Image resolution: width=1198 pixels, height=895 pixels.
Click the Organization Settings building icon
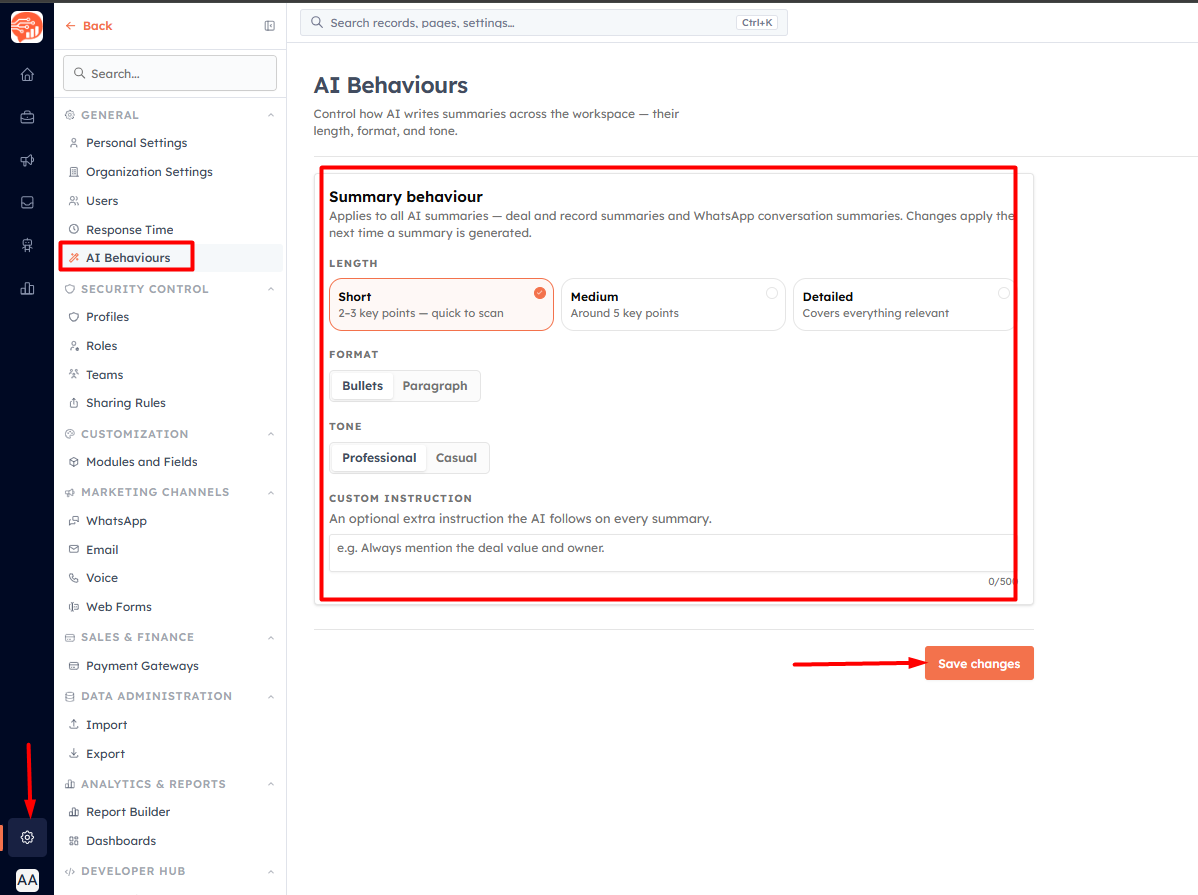(74, 172)
